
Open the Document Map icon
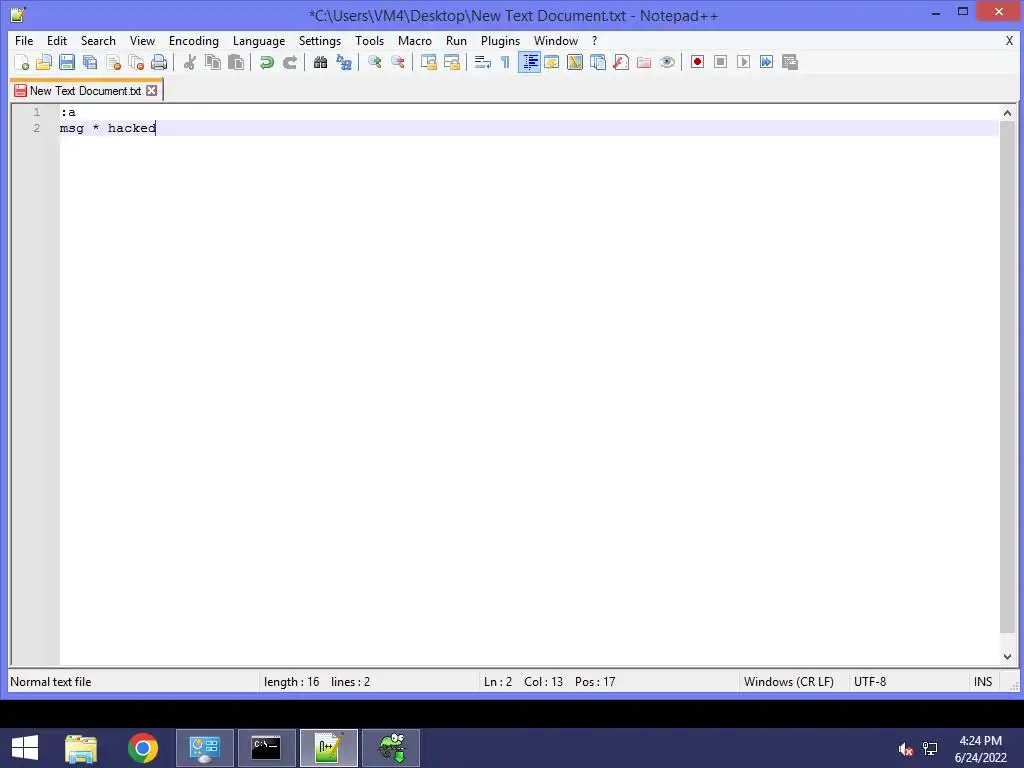[575, 62]
